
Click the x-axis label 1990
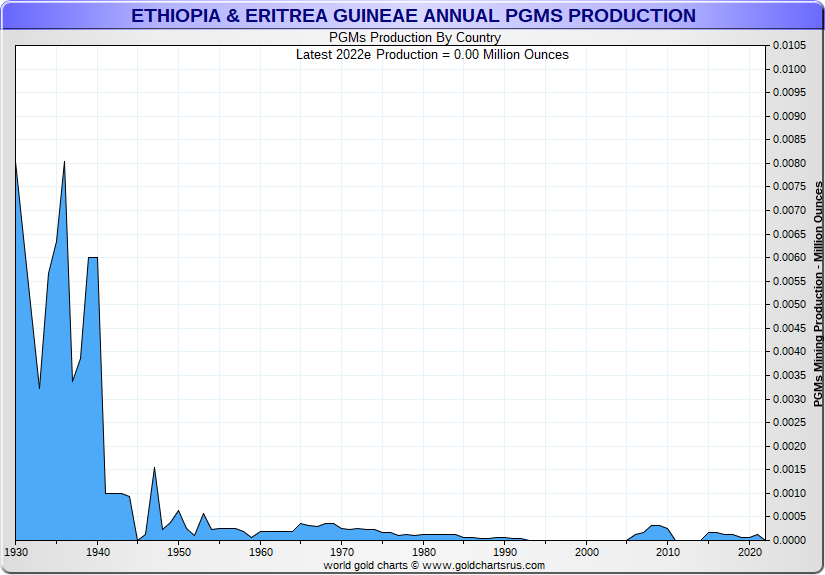point(505,552)
